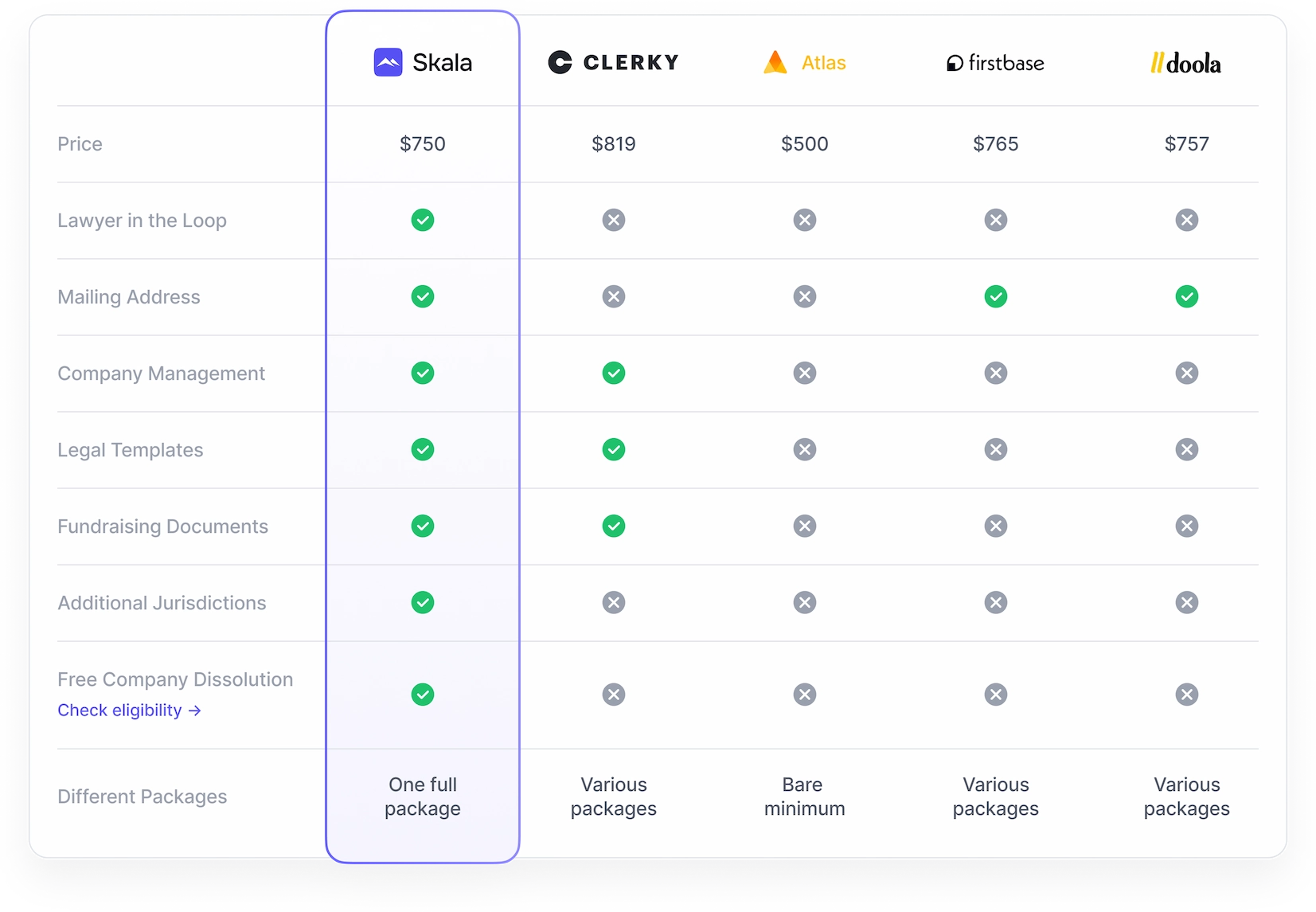This screenshot has height=912, width=1316.
Task: Click the 'One full package' cell
Action: (423, 797)
